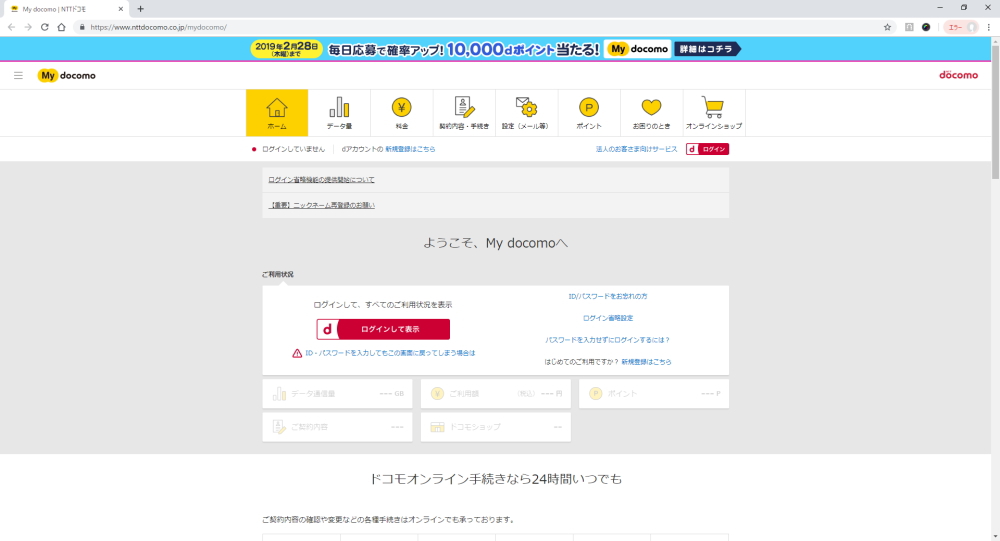Click the page vertical scrollbar thumb
The width and height of the screenshot is (1000, 541).
tap(995, 112)
